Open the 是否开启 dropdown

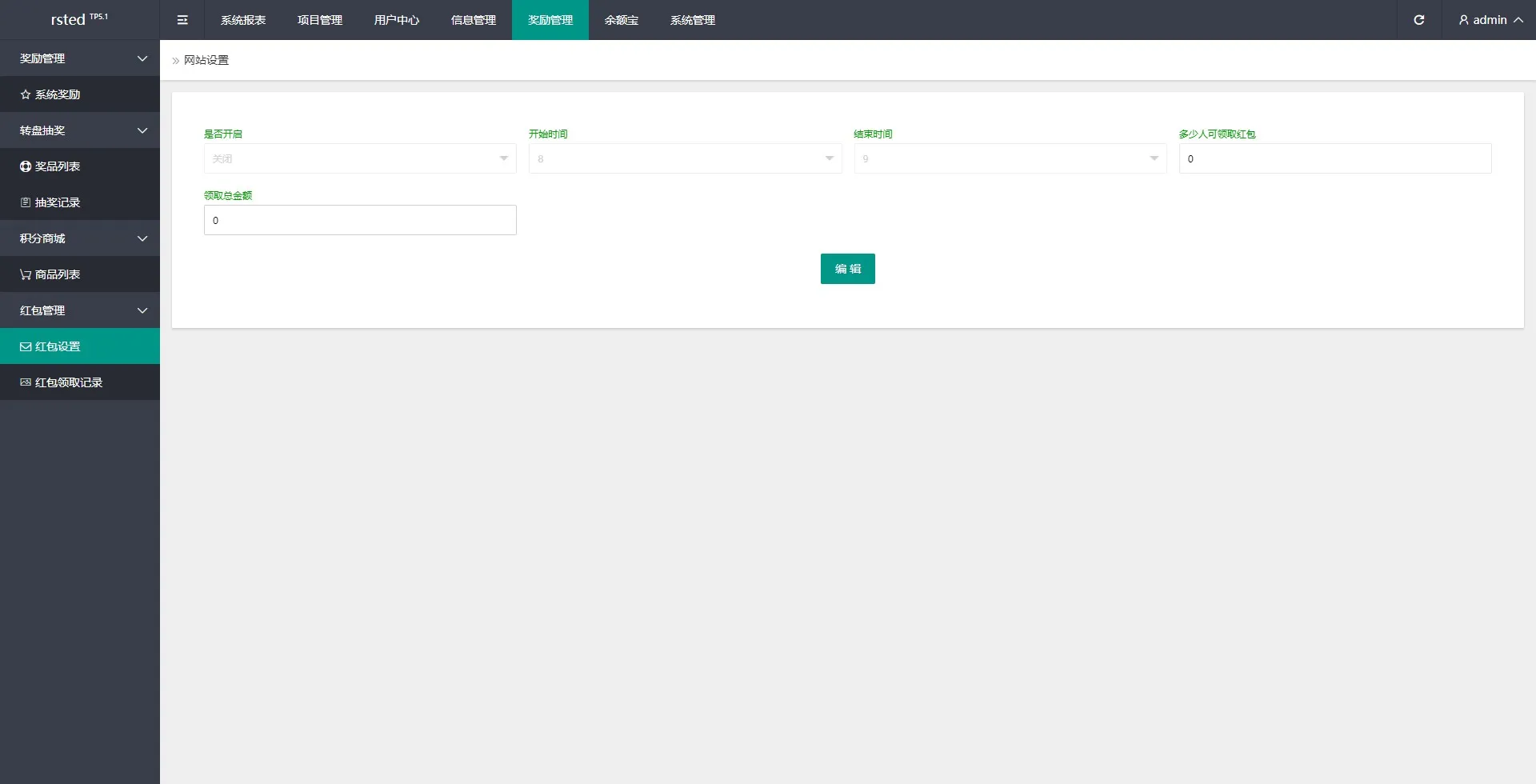point(360,158)
